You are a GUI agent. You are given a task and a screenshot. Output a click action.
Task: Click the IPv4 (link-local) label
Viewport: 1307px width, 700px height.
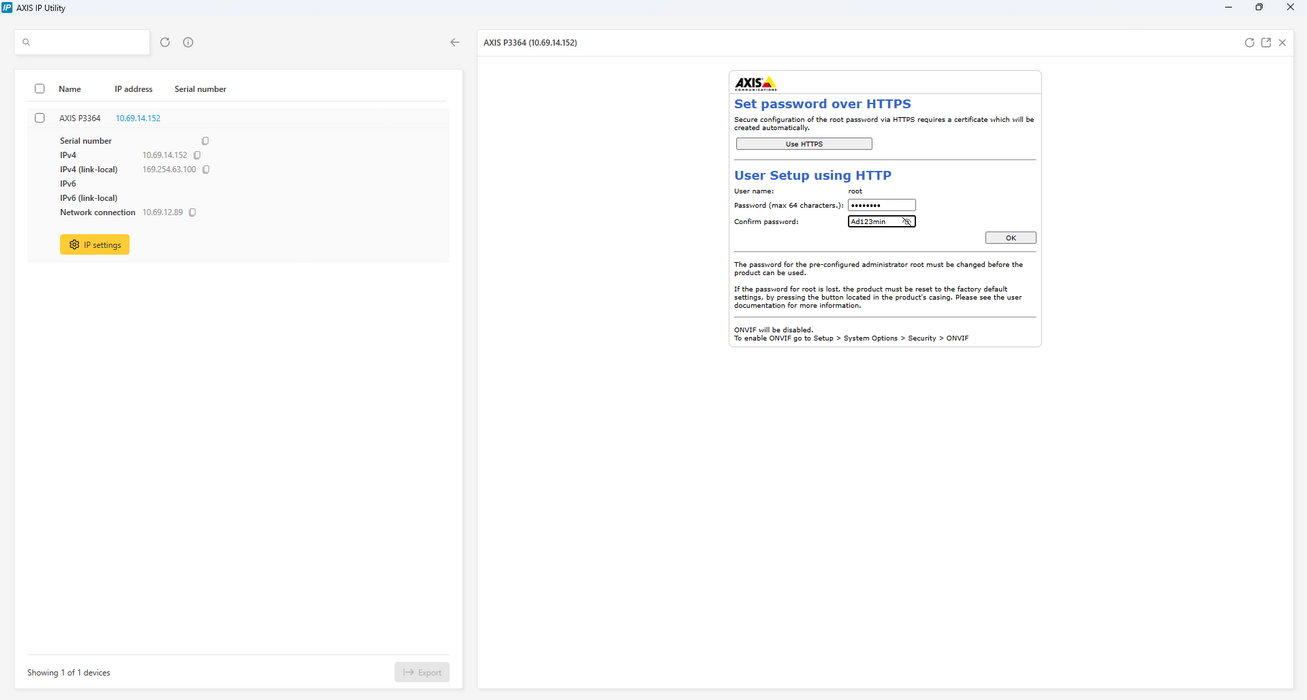pyautogui.click(x=89, y=170)
